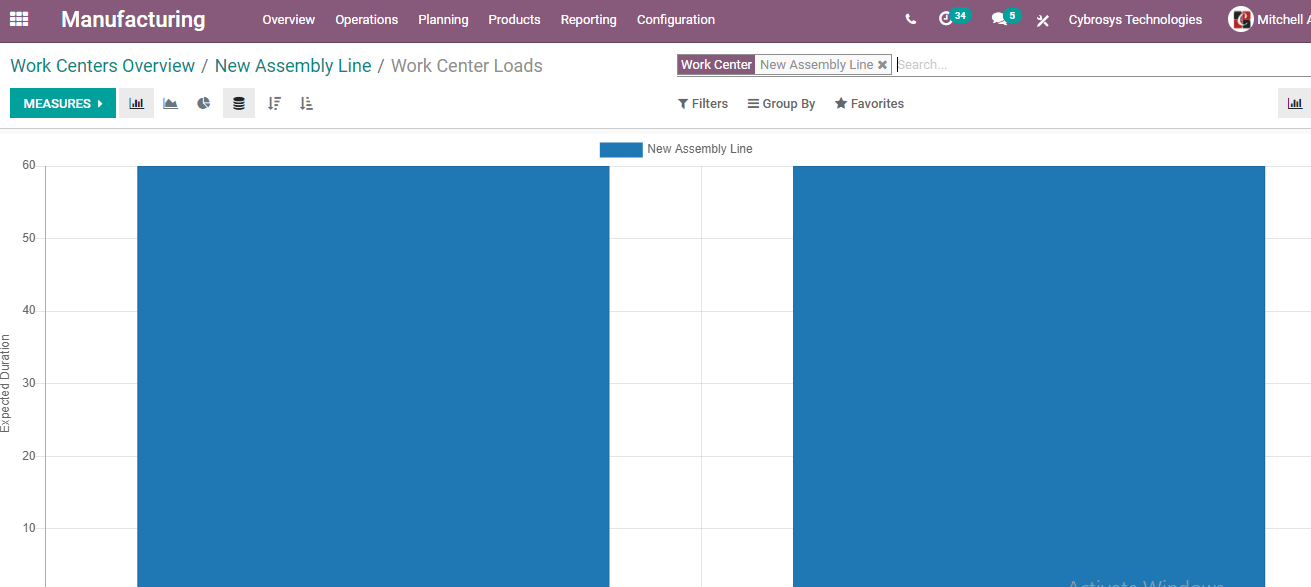Open the Operations menu

[367, 20]
